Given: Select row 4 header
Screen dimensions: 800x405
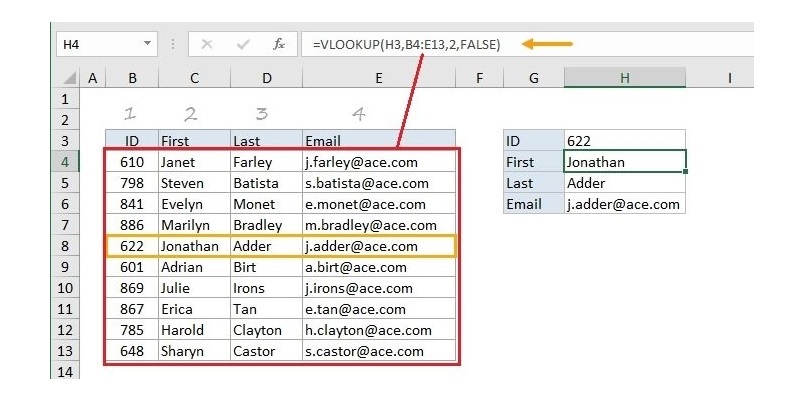Looking at the screenshot, I should pyautogui.click(x=65, y=162).
